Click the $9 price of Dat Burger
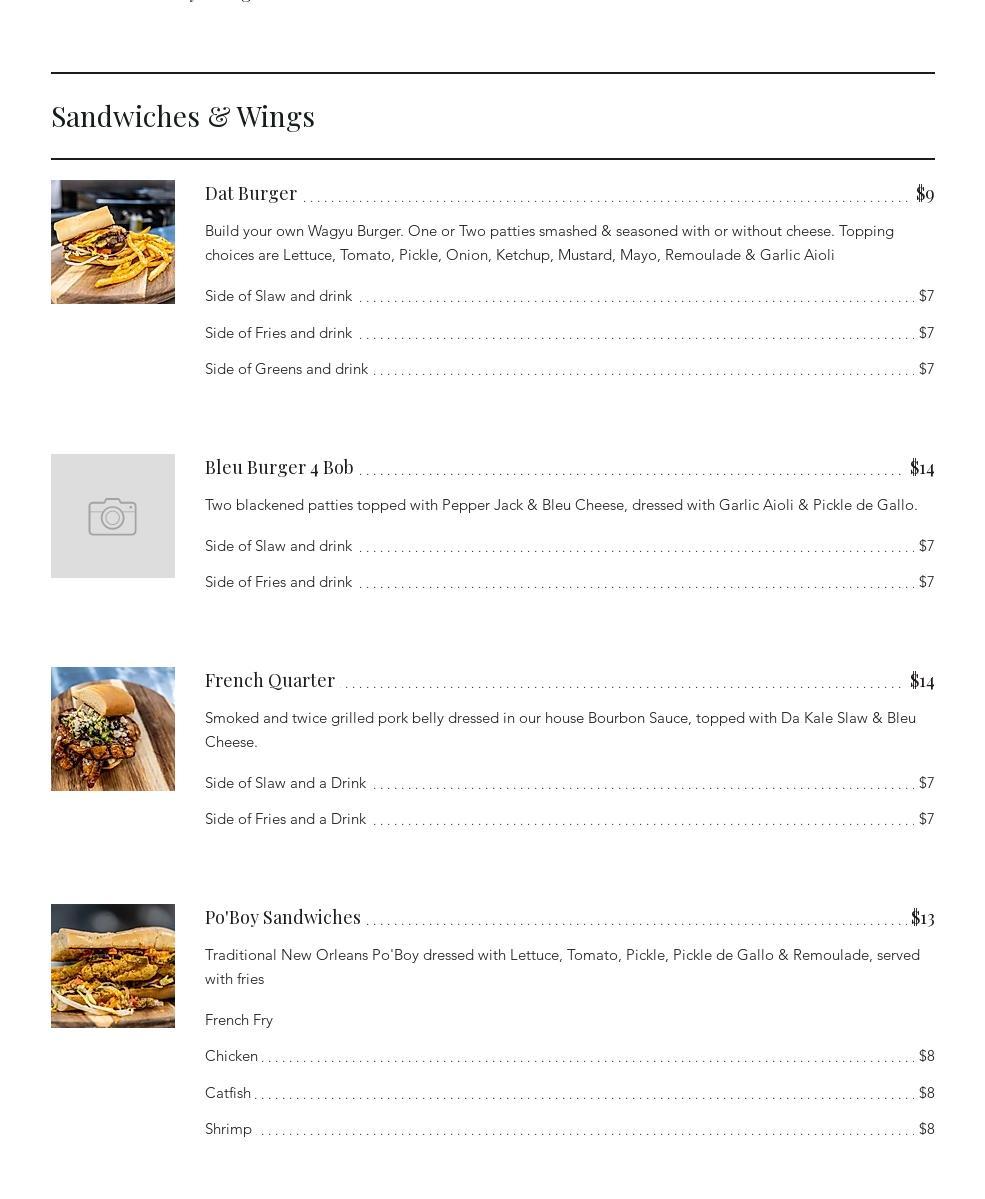 [x=925, y=193]
